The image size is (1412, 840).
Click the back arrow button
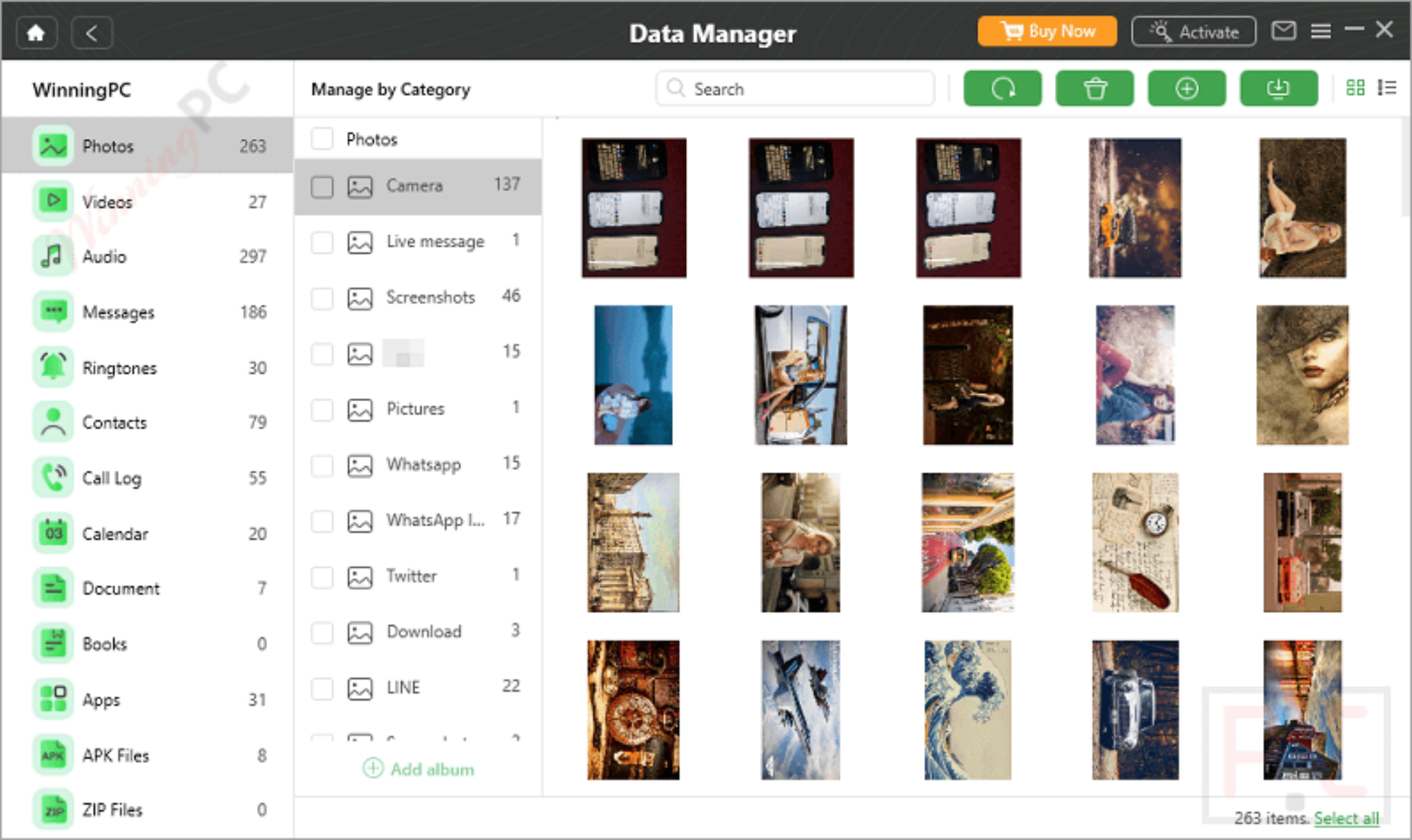(92, 32)
